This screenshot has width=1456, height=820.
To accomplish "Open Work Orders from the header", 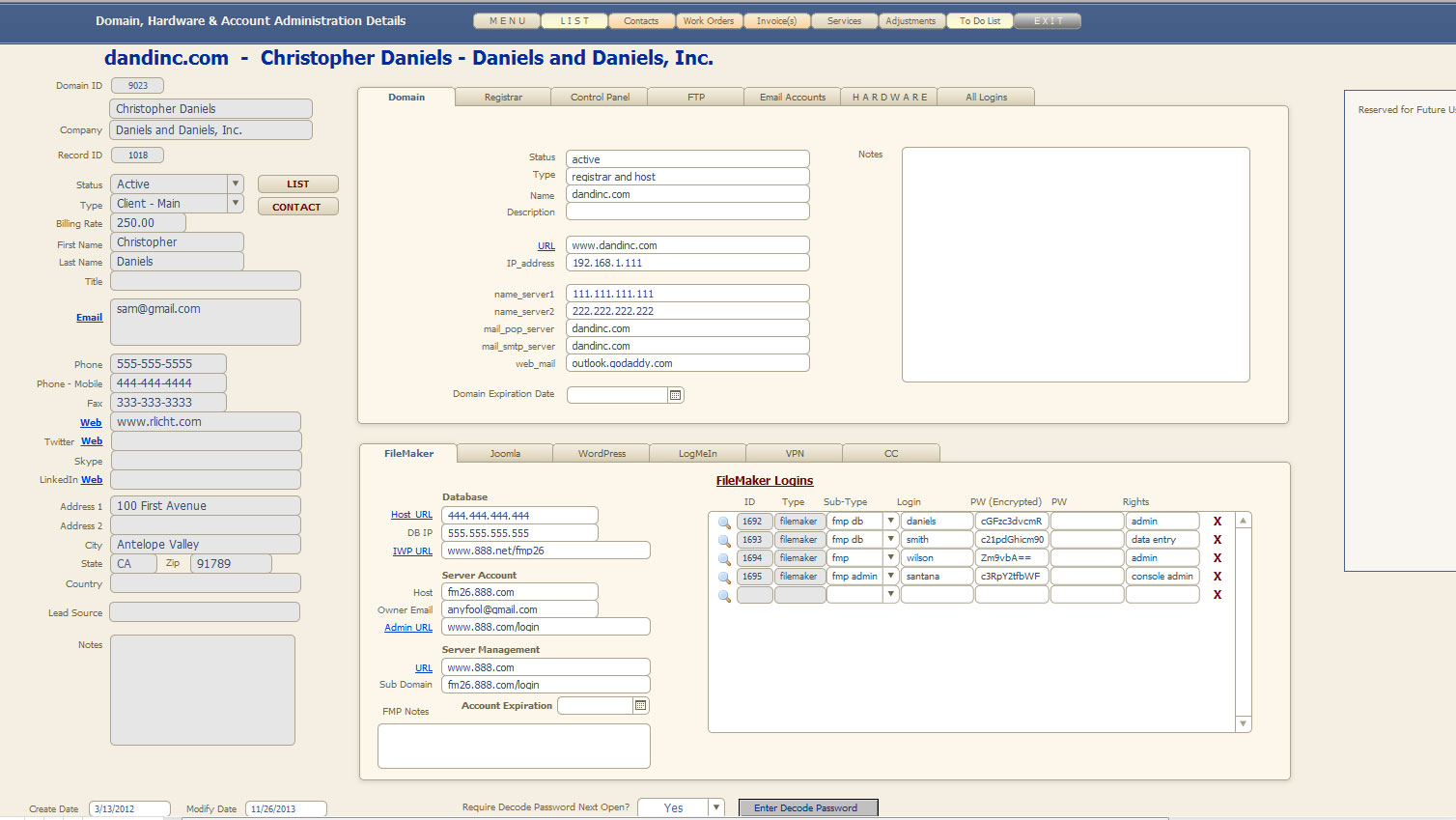I will 710,20.
